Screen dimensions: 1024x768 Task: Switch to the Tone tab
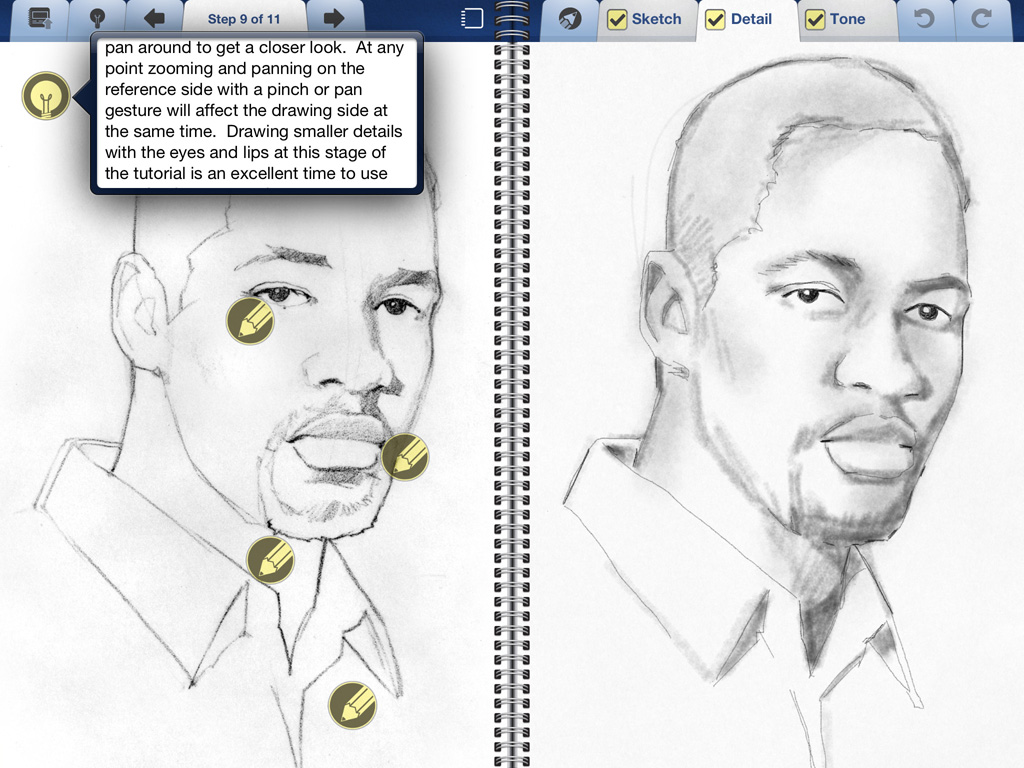pos(847,20)
